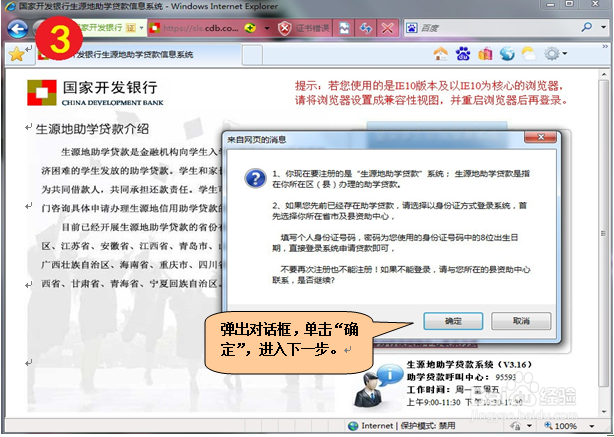Close the 来自网页的消息 dialog
This screenshot has height=437, width=614.
(540, 137)
